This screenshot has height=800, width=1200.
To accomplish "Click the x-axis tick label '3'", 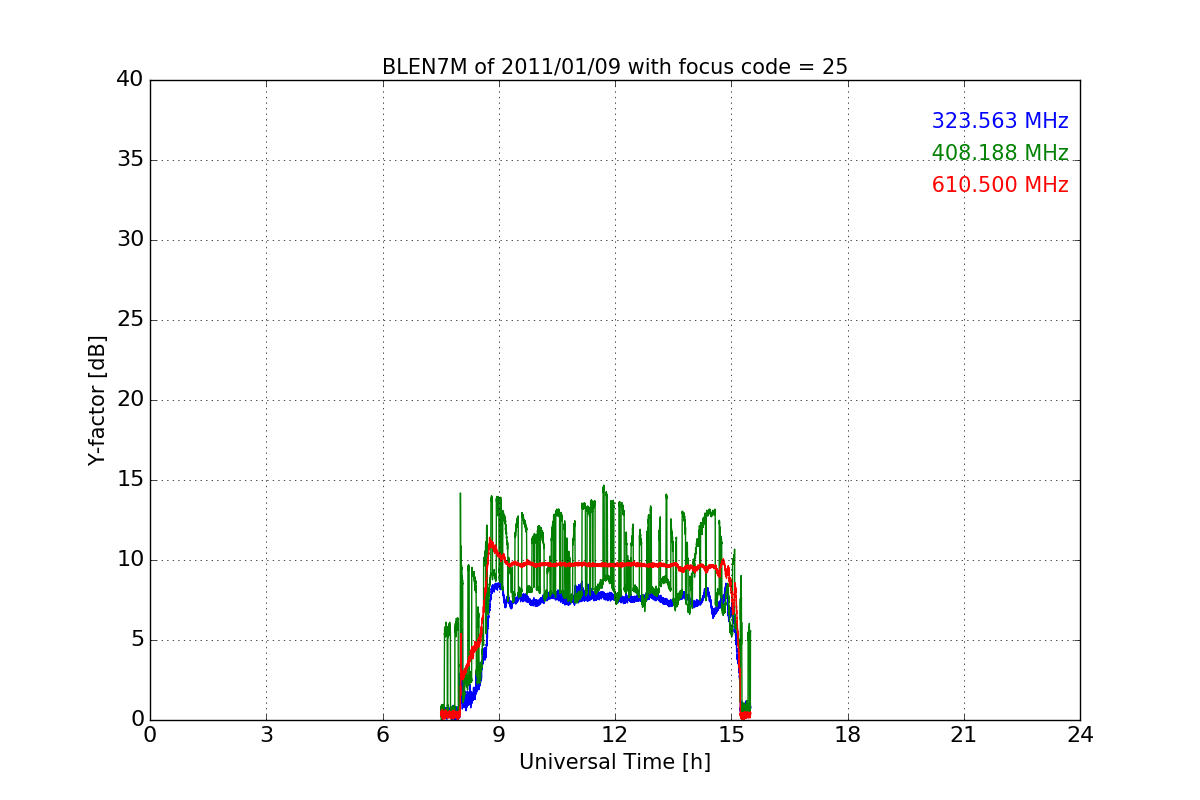I will pyautogui.click(x=266, y=735).
